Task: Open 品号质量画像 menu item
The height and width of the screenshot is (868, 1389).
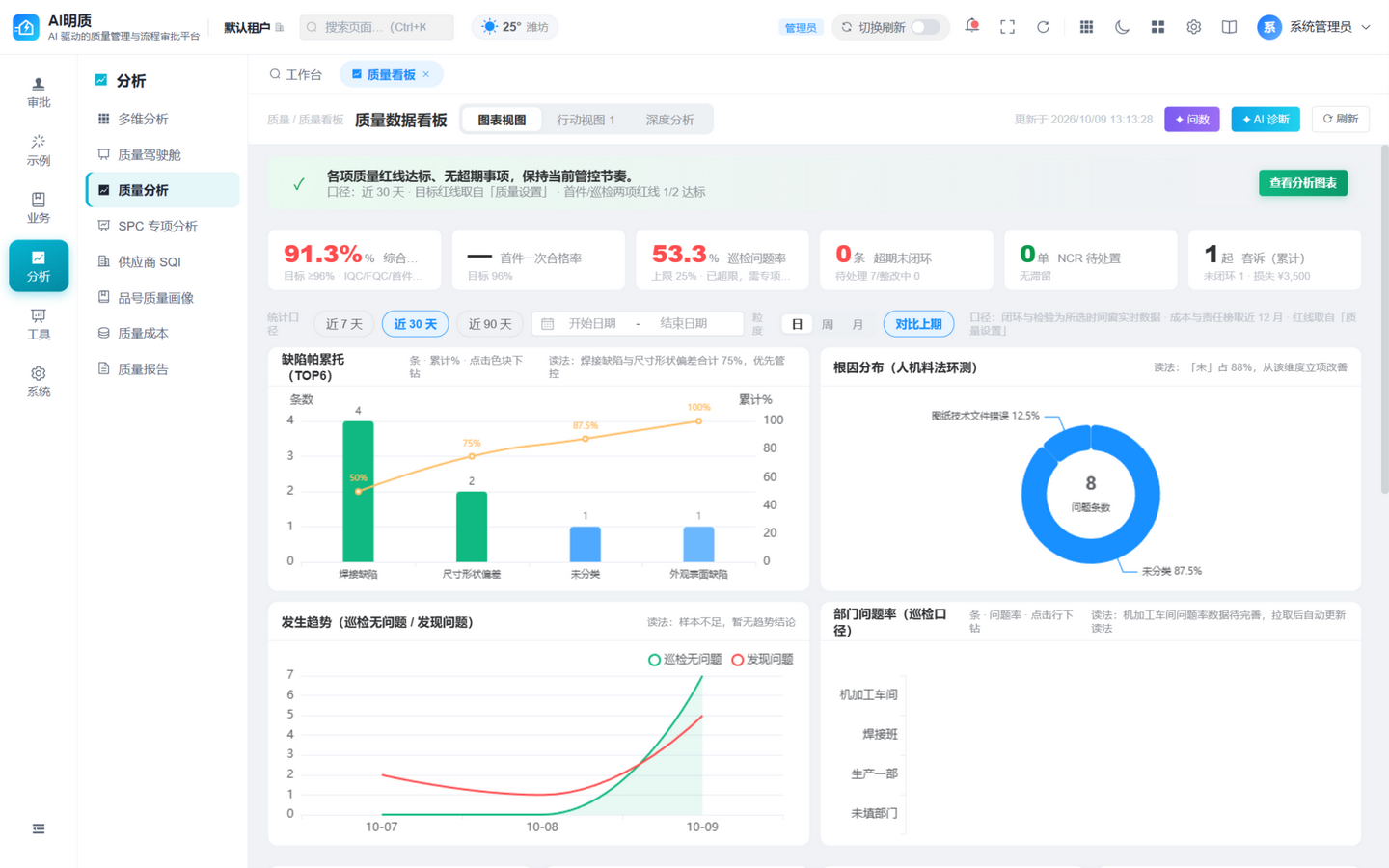Action: pyautogui.click(x=163, y=298)
